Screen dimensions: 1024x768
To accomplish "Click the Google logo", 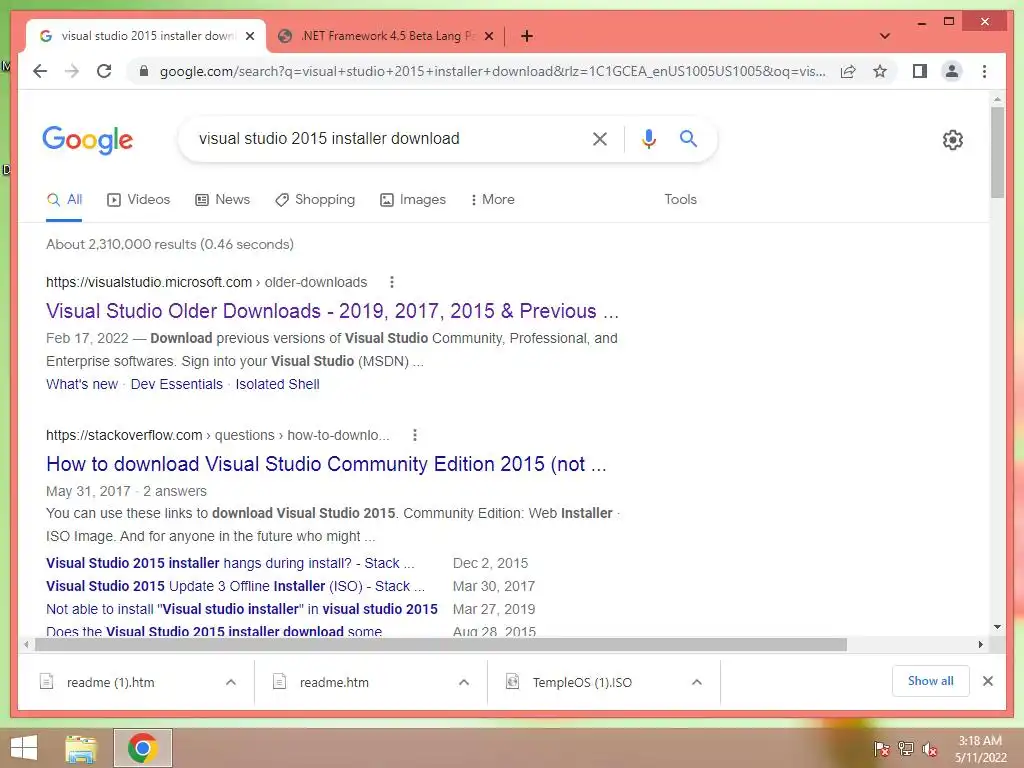I will tap(88, 140).
